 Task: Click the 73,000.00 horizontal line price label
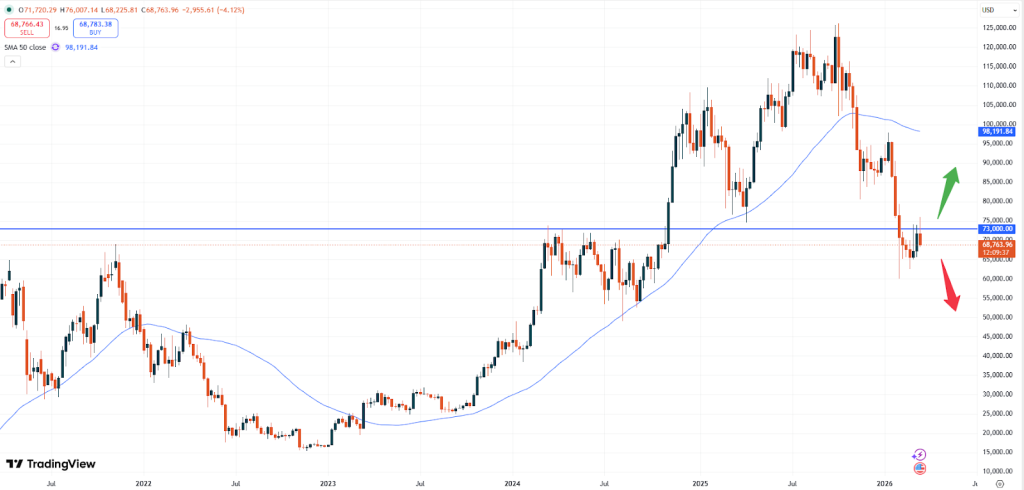pos(995,229)
